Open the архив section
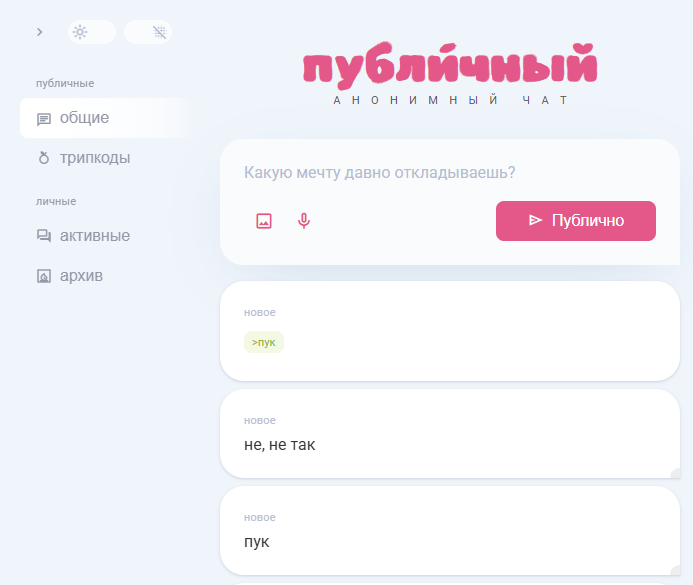693x585 pixels. coord(108,276)
